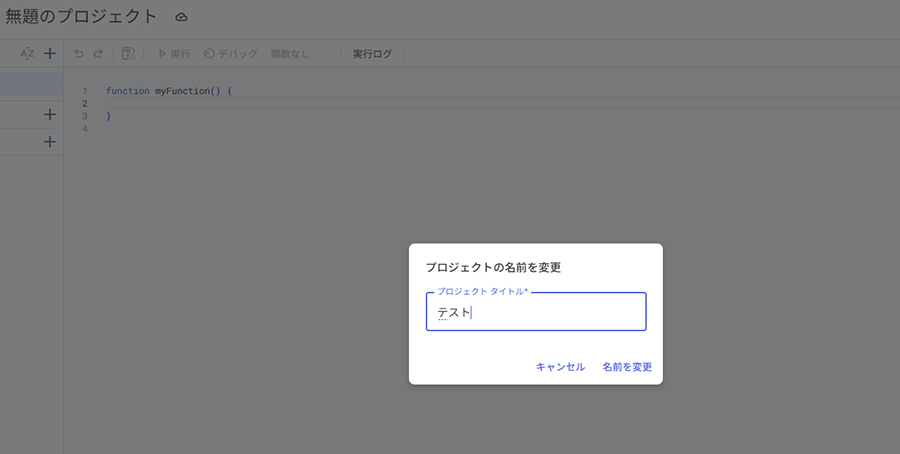This screenshot has width=900, height=454.
Task: Click the lower sidebar section plus icon
Action: (50, 143)
